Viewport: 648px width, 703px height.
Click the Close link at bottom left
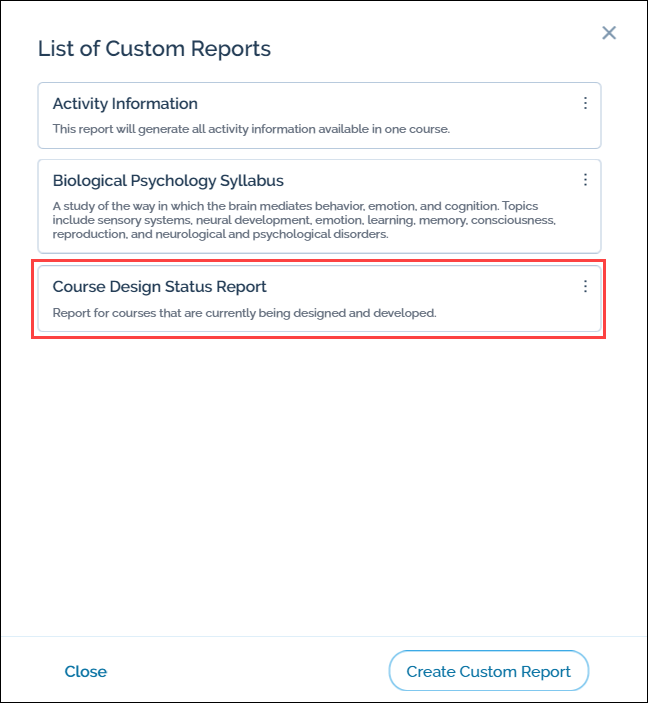pyautogui.click(x=86, y=671)
